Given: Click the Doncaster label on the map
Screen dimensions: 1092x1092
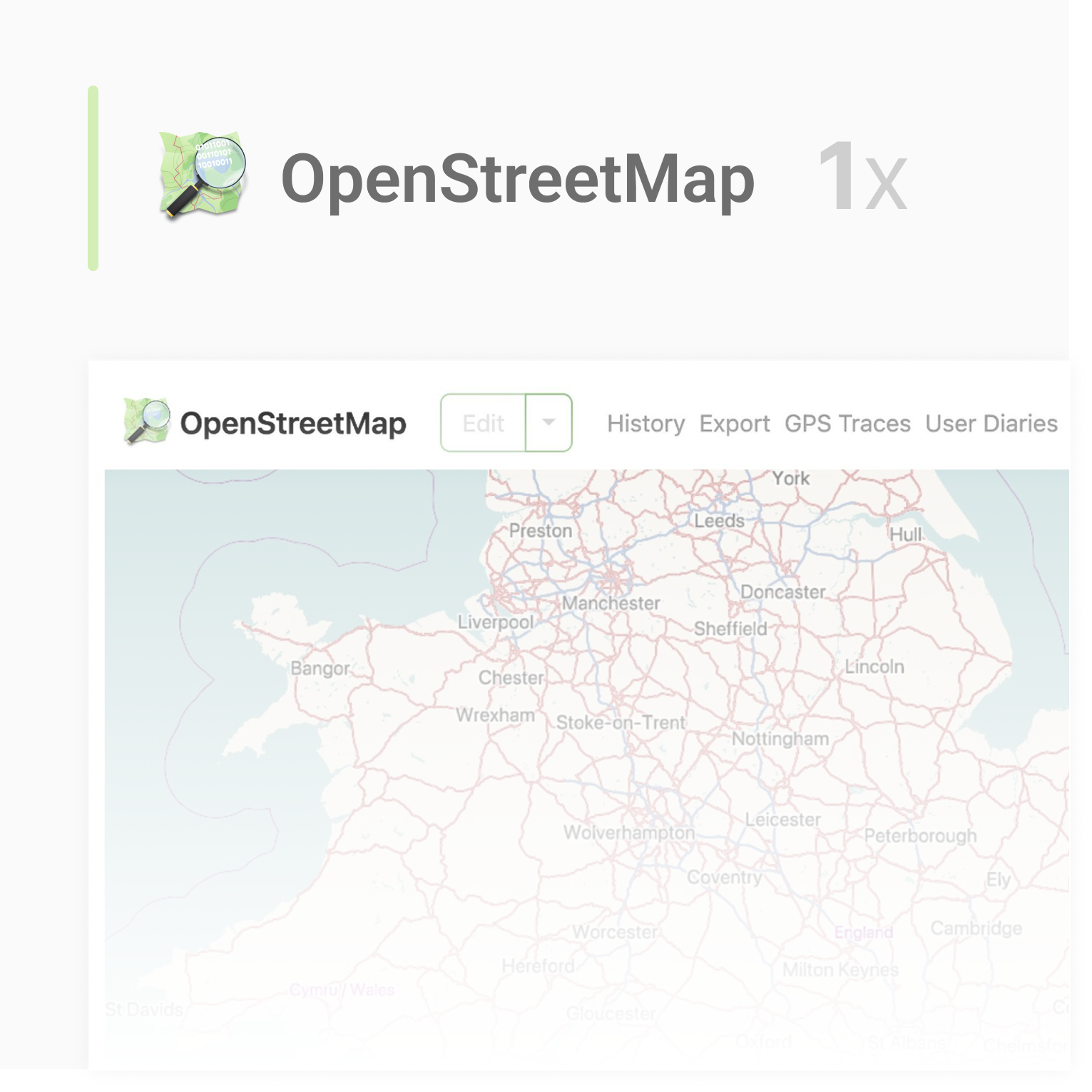Looking at the screenshot, I should [783, 593].
